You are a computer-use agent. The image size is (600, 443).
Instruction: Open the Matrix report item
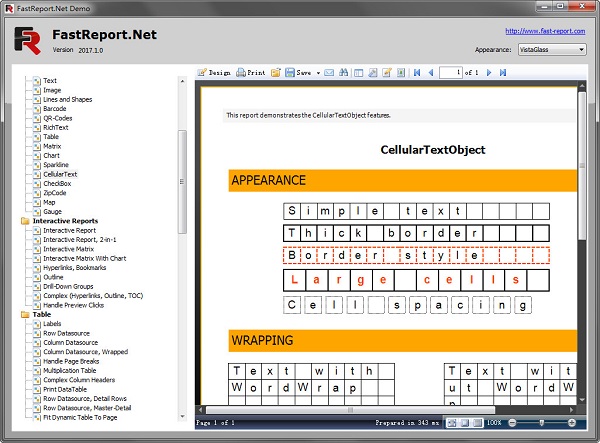[x=52, y=146]
